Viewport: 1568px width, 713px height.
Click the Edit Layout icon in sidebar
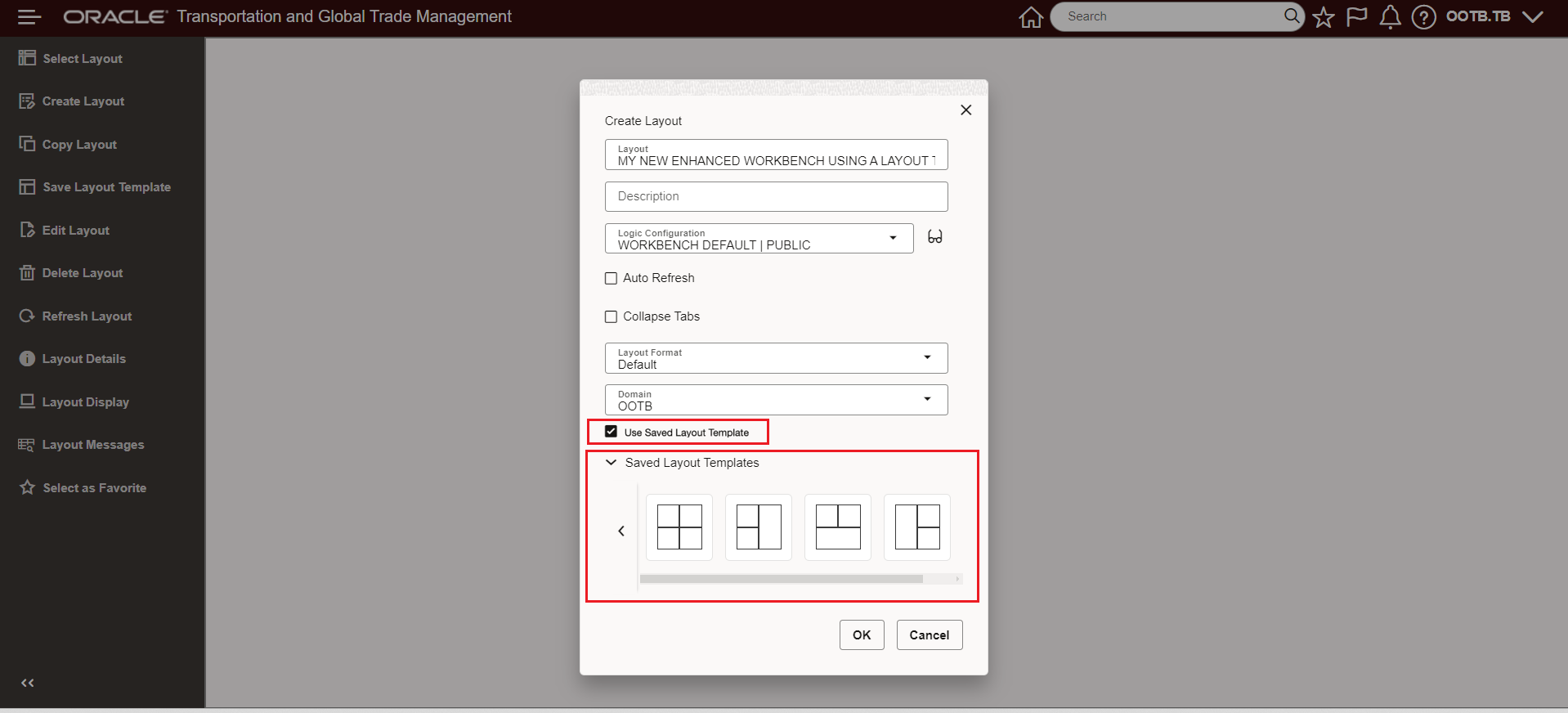click(27, 230)
